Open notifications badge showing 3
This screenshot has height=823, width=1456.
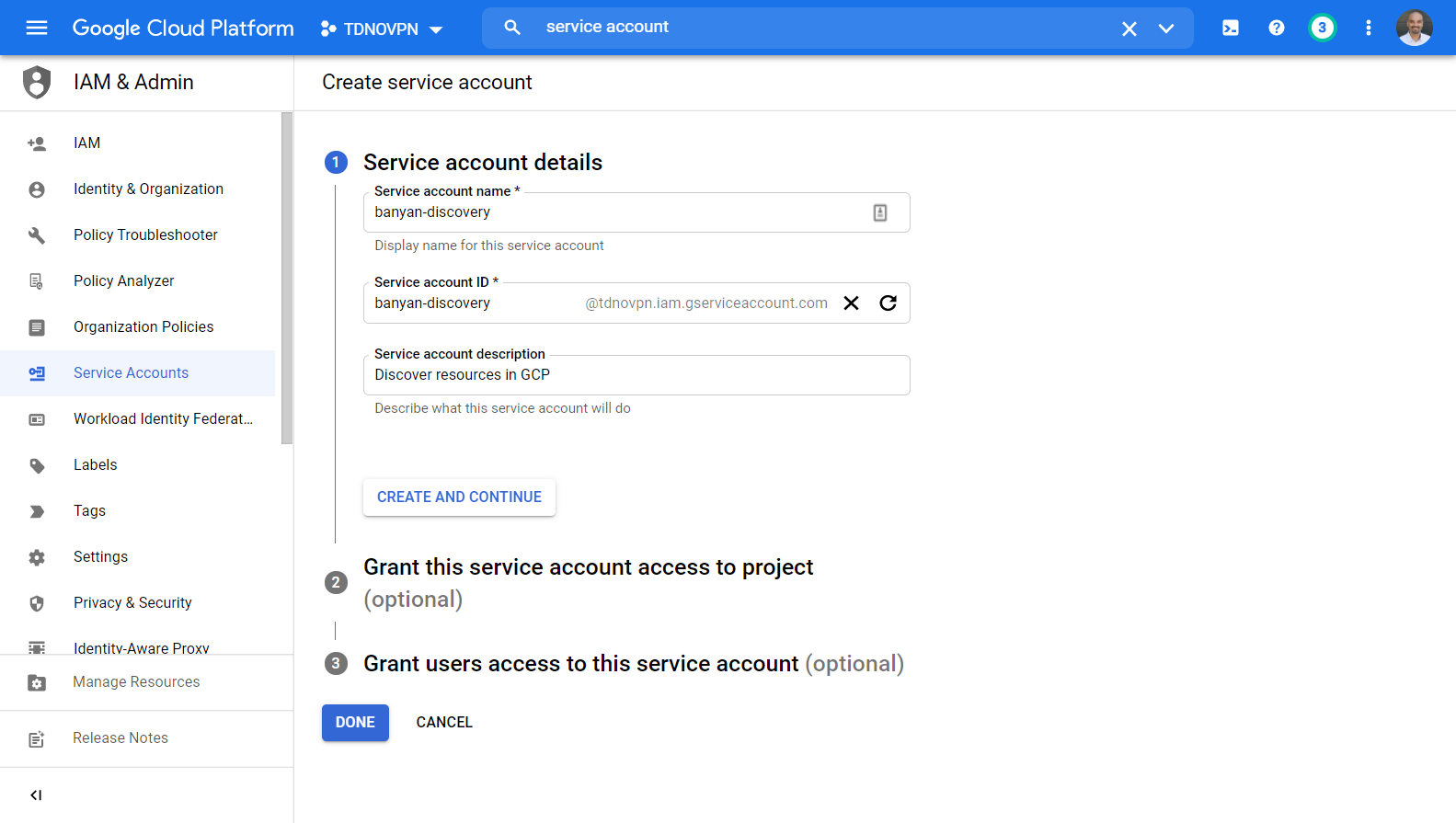(x=1322, y=28)
